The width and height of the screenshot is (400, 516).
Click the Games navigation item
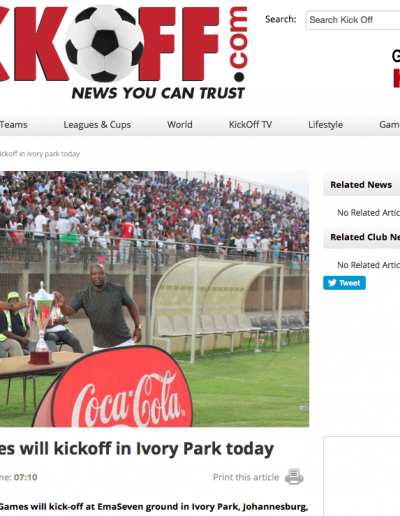click(389, 125)
